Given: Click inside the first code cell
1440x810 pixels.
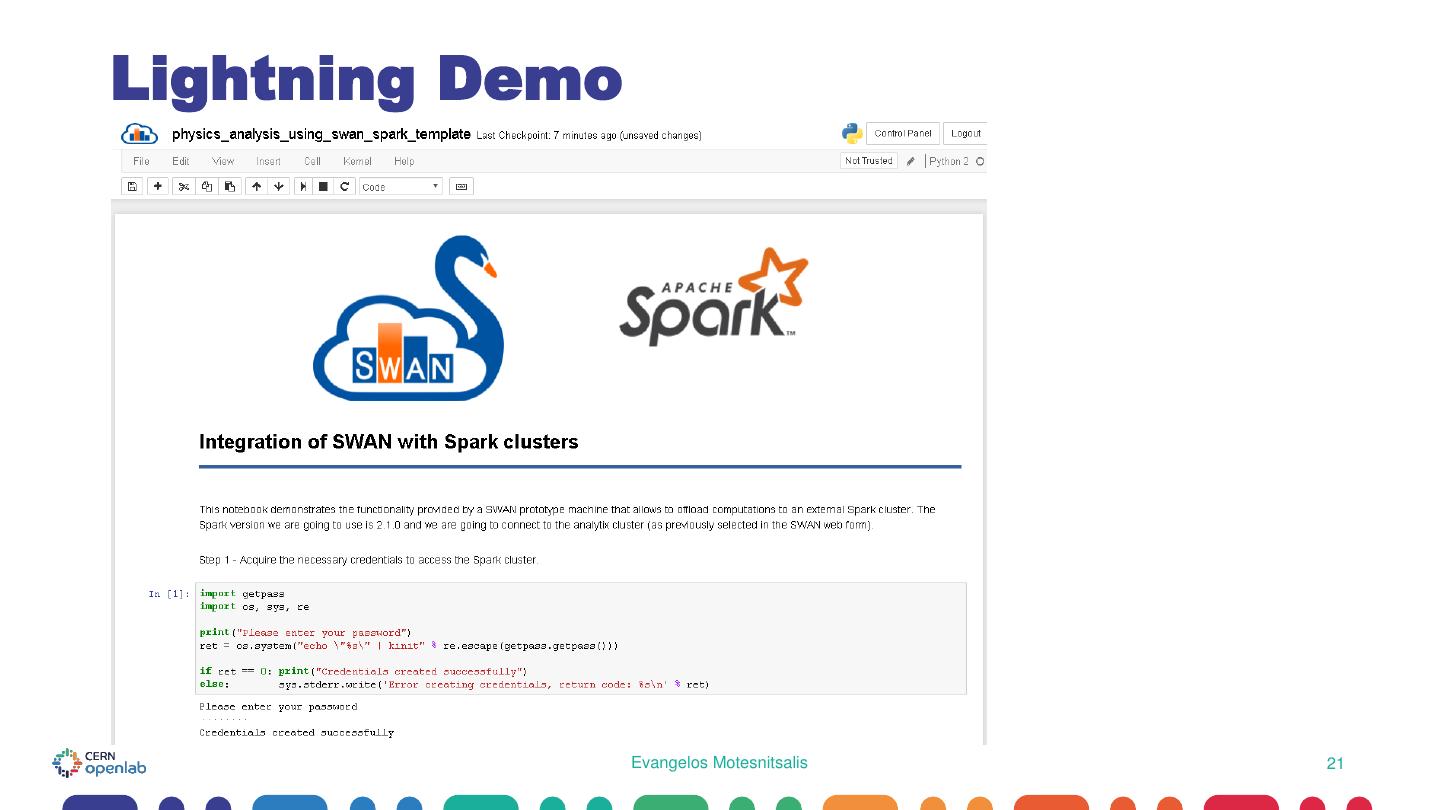Looking at the screenshot, I should [580, 638].
